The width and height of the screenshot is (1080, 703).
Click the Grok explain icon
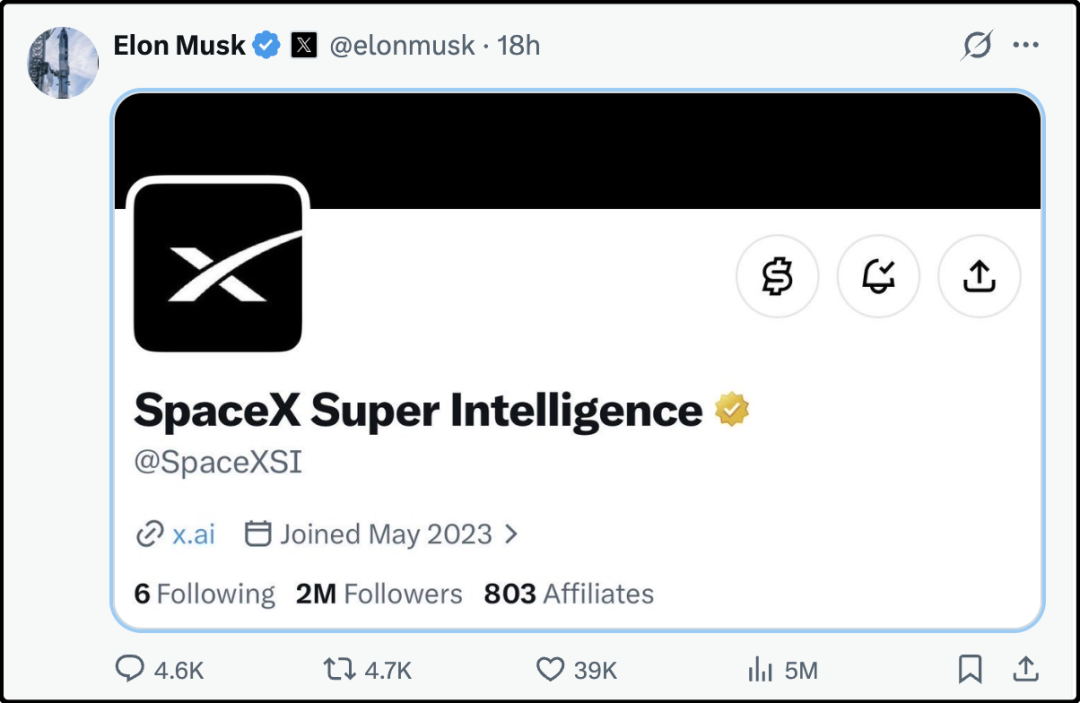[x=977, y=45]
